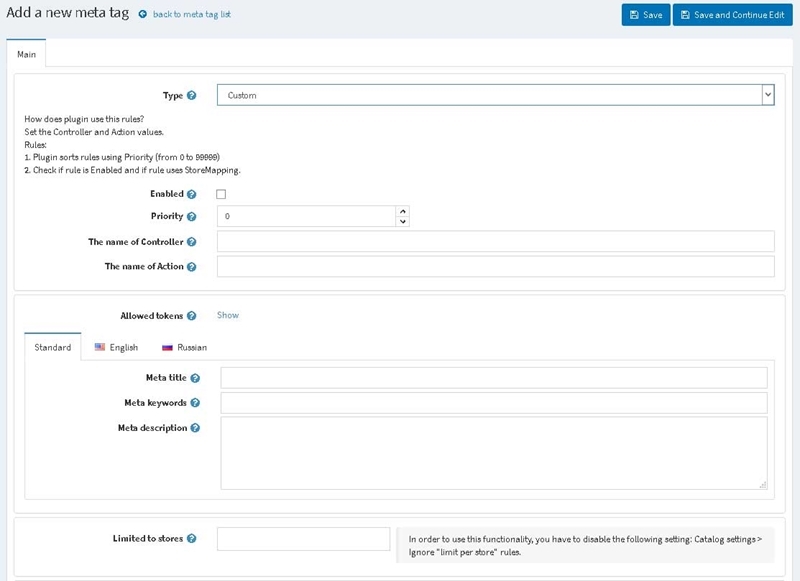Screen dimensions: 800x581
Task: Click inside the Meta description textarea
Action: (x=494, y=453)
